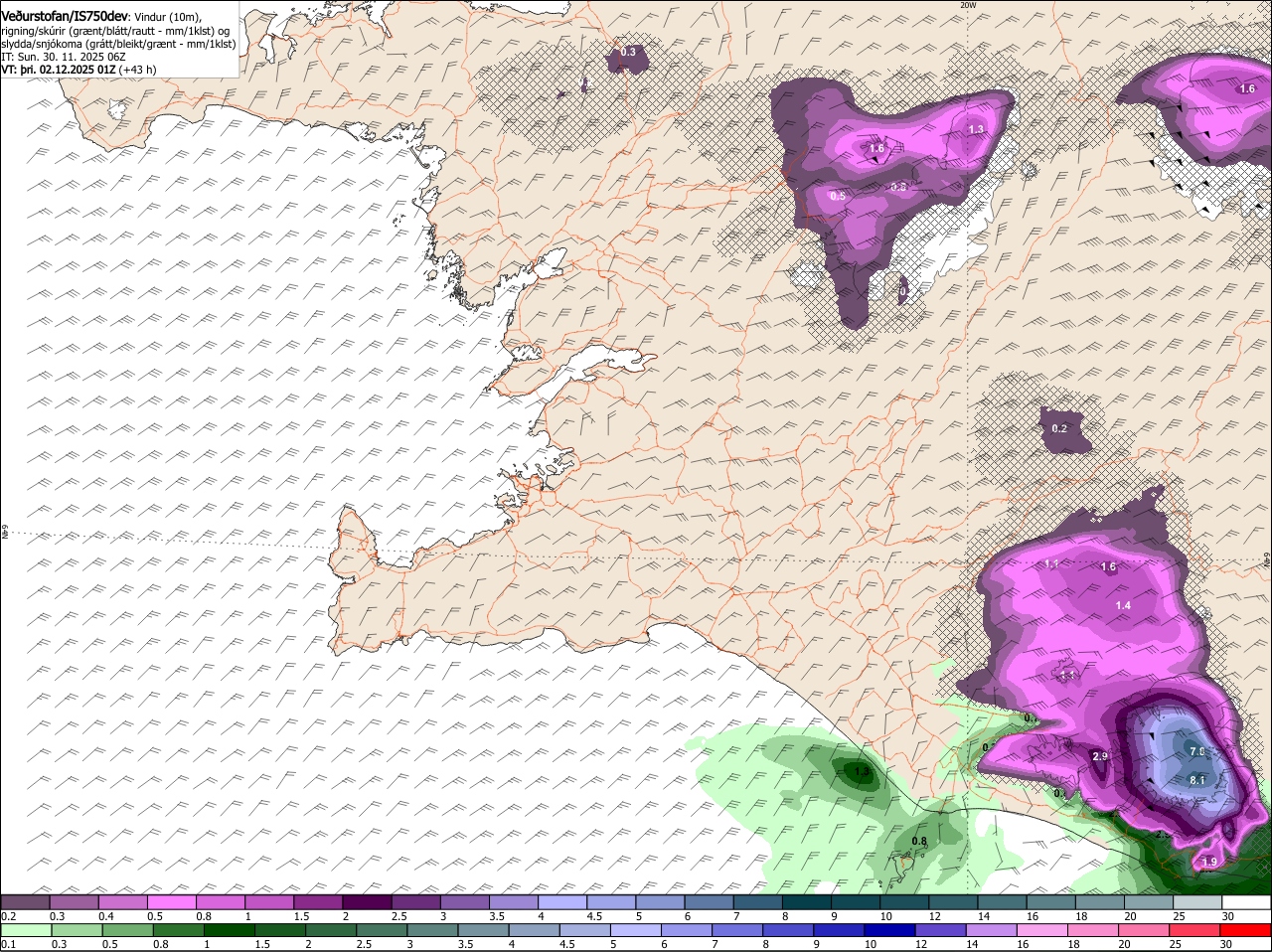Click the 'IT: Sun. 30. 11. 2025 06Z' line
Screen dimensions: 1272x952
click(63, 58)
